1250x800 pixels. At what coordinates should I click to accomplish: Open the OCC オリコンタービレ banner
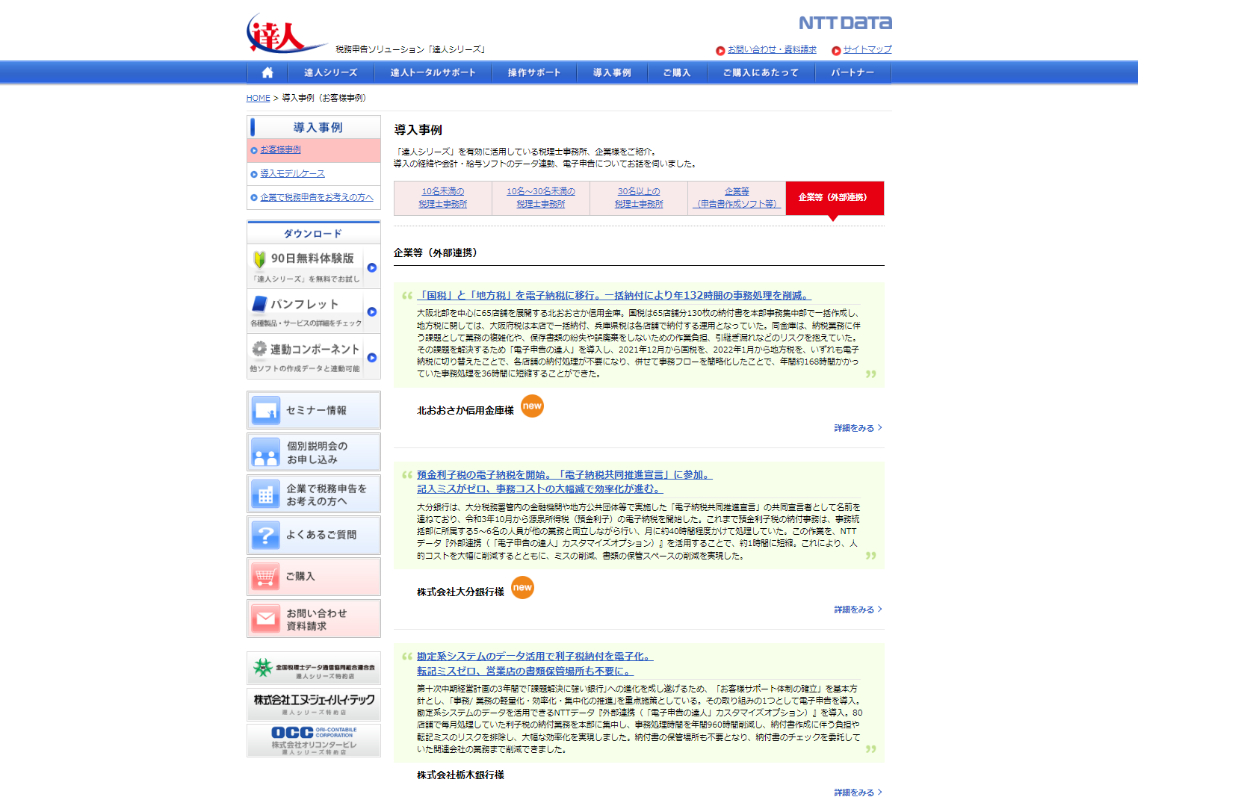(313, 740)
